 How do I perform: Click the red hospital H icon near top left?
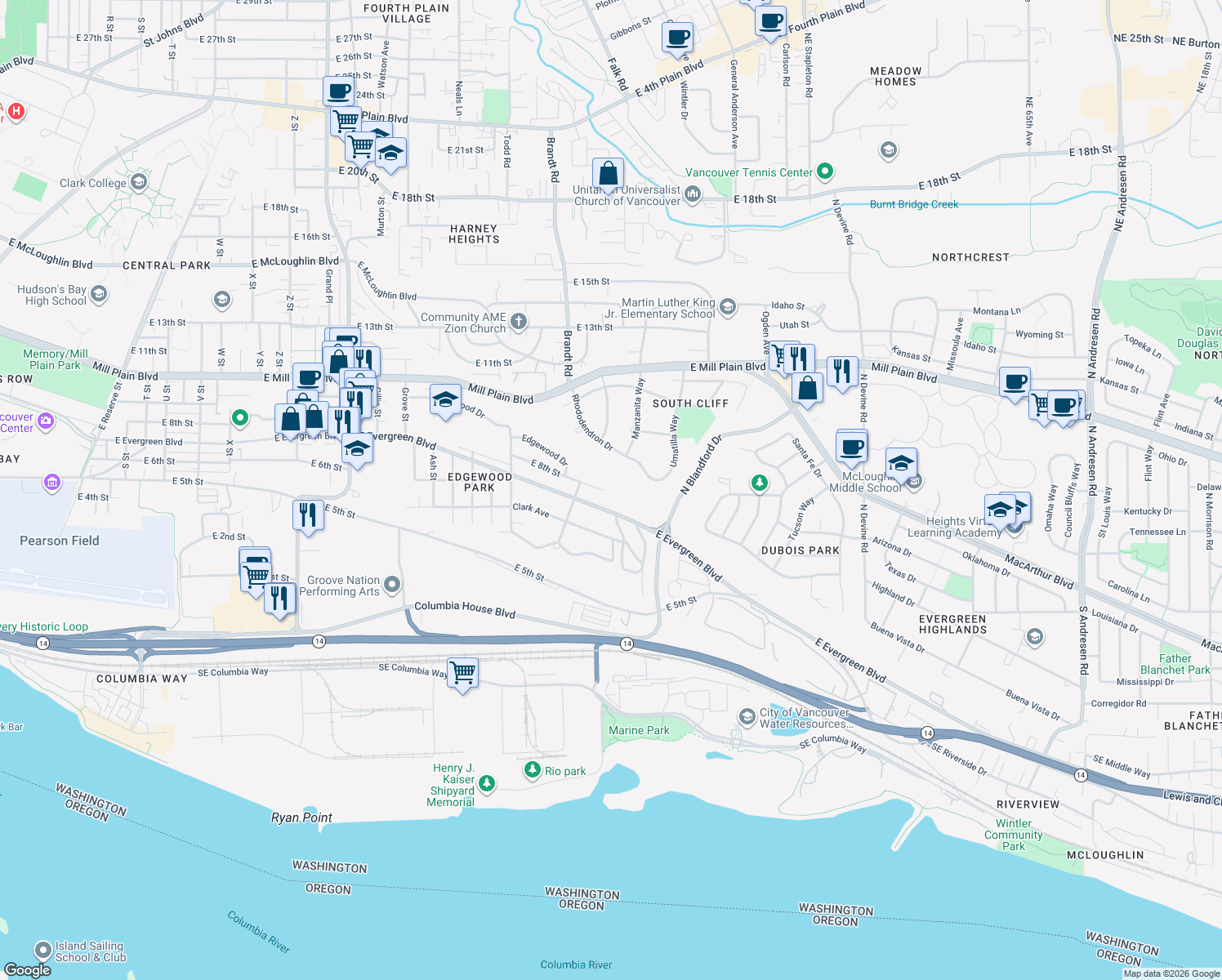point(16,113)
